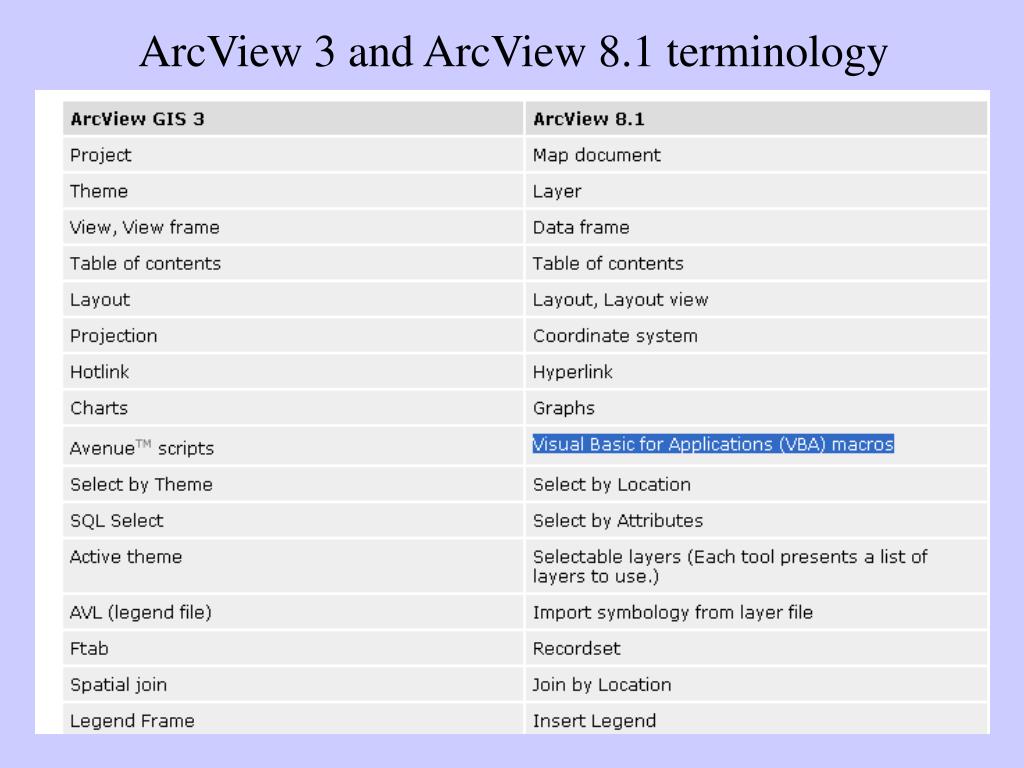The height and width of the screenshot is (768, 1024).
Task: Click the 'Spatial join' cell
Action: click(x=293, y=685)
